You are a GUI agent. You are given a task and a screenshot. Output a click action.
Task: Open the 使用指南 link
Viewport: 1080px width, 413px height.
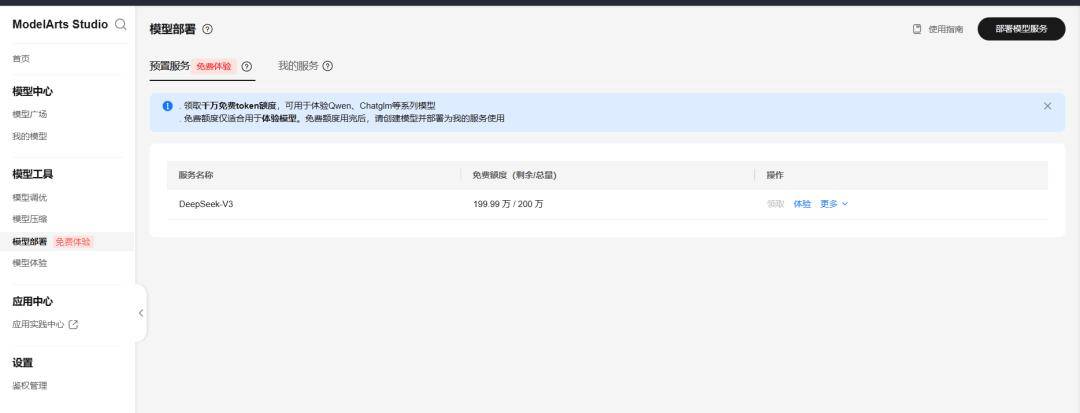(x=946, y=30)
